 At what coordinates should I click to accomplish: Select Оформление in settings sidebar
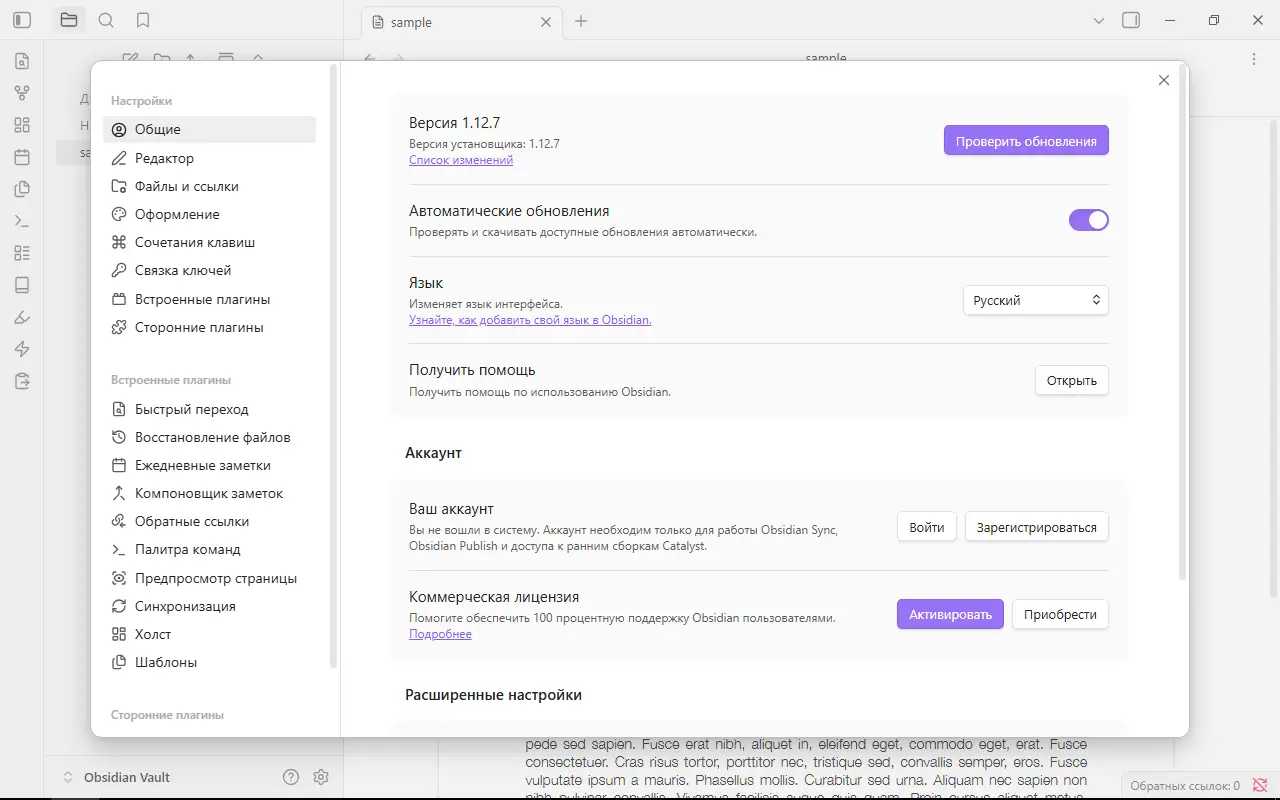click(x=177, y=214)
